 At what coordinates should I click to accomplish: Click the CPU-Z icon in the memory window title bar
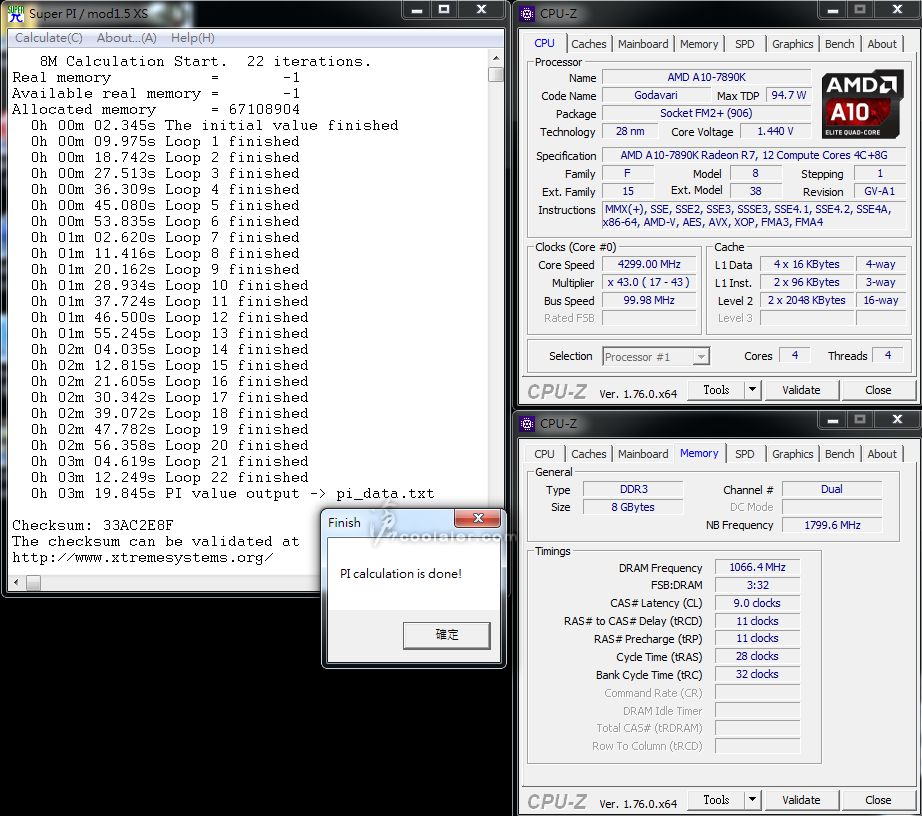click(528, 423)
